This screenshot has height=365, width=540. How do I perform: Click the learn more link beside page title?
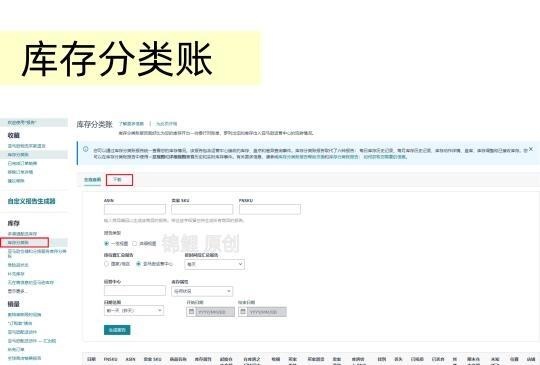(x=131, y=124)
